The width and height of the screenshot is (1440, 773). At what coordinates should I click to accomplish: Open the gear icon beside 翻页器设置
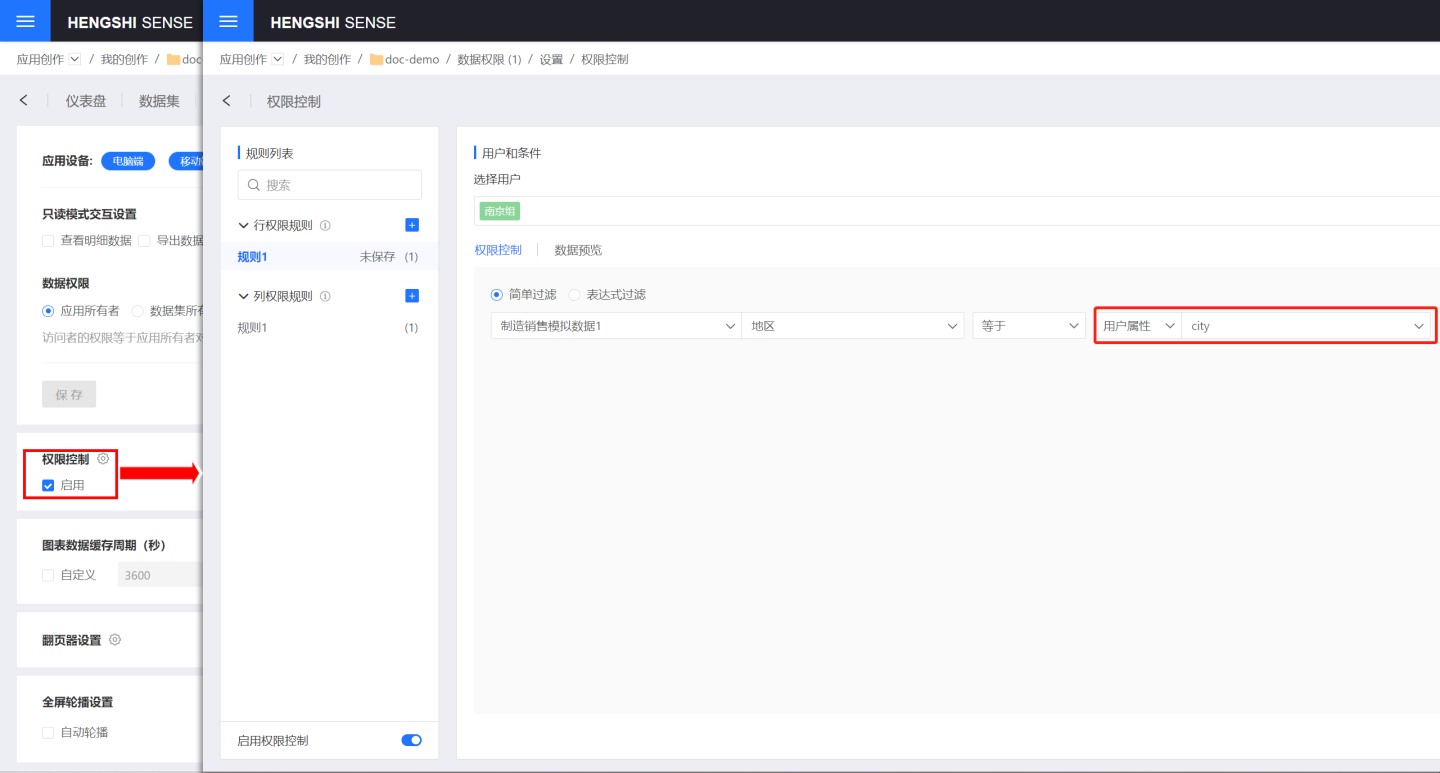[x=115, y=640]
